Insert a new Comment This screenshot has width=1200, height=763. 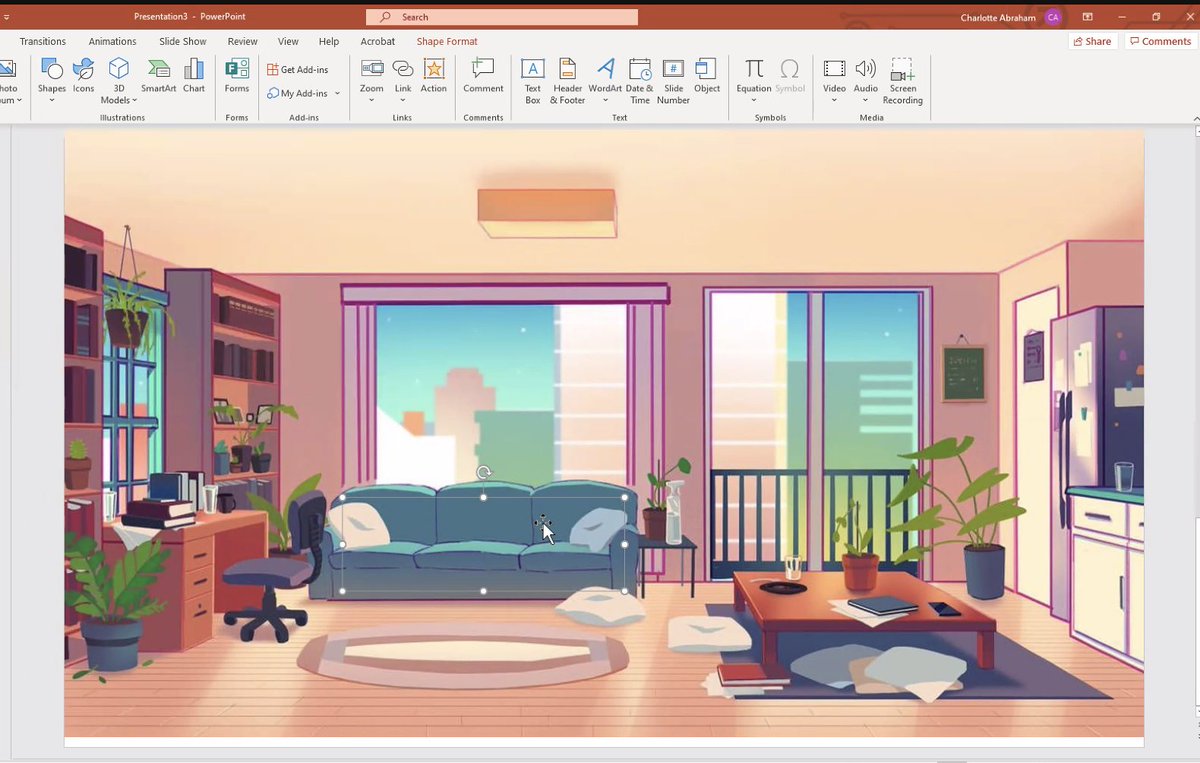[483, 76]
